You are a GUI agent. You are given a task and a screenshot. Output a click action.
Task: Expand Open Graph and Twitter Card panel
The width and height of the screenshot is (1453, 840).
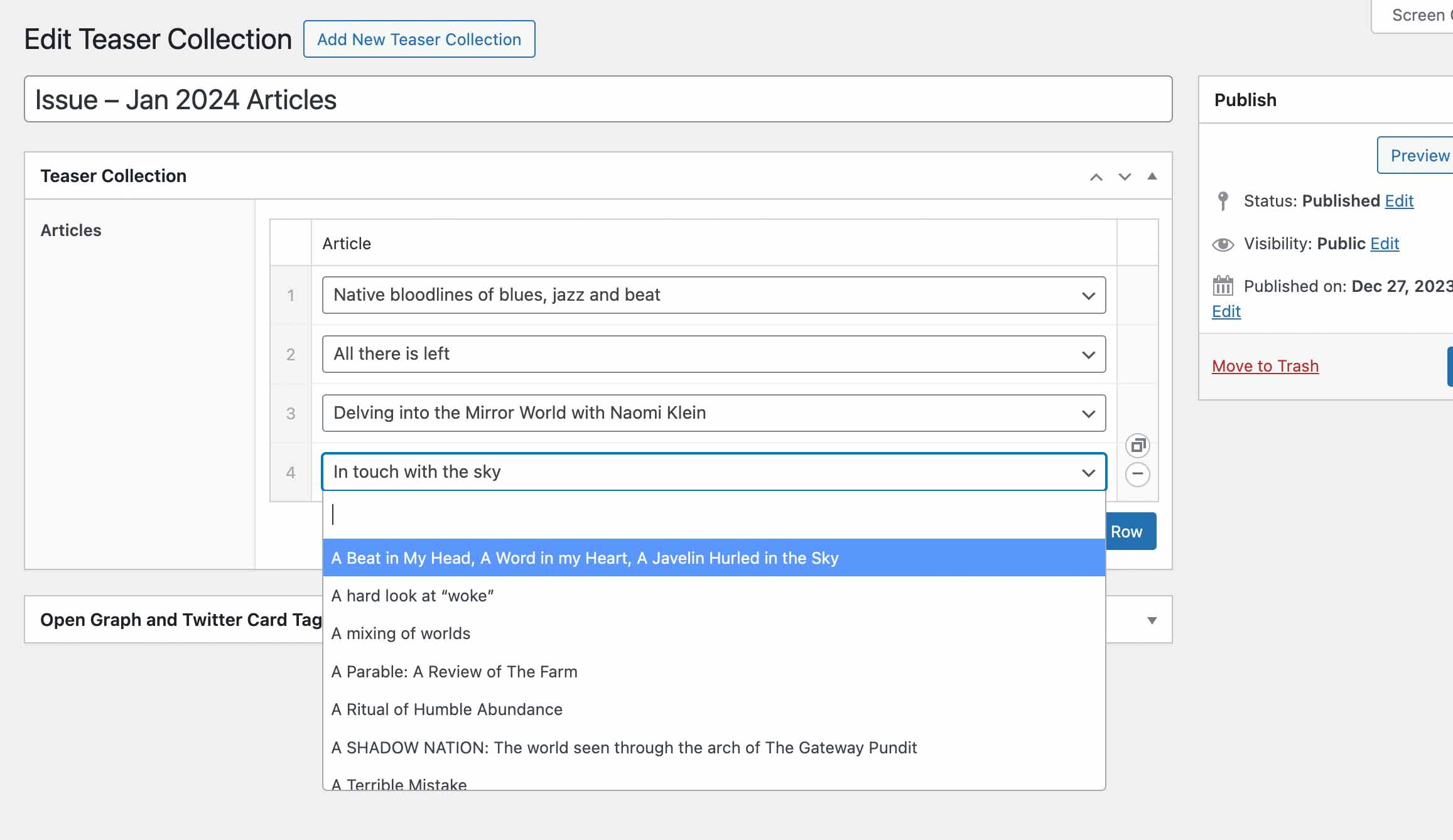(x=1152, y=620)
